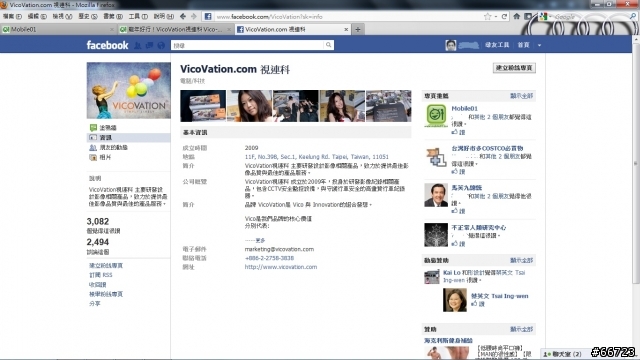Go to 首頁 home link
Viewport: 640px width, 360px height.
coord(523,45)
